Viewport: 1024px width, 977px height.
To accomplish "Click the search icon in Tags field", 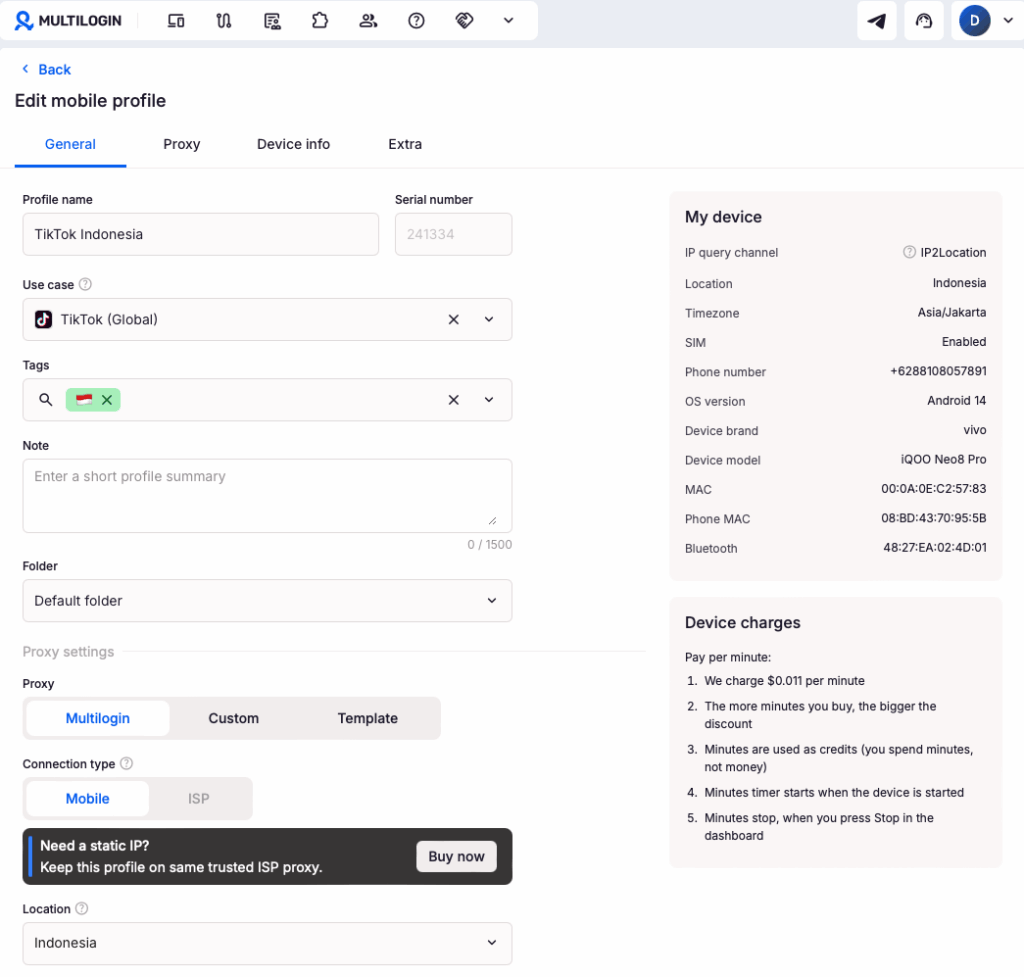I will coord(45,400).
